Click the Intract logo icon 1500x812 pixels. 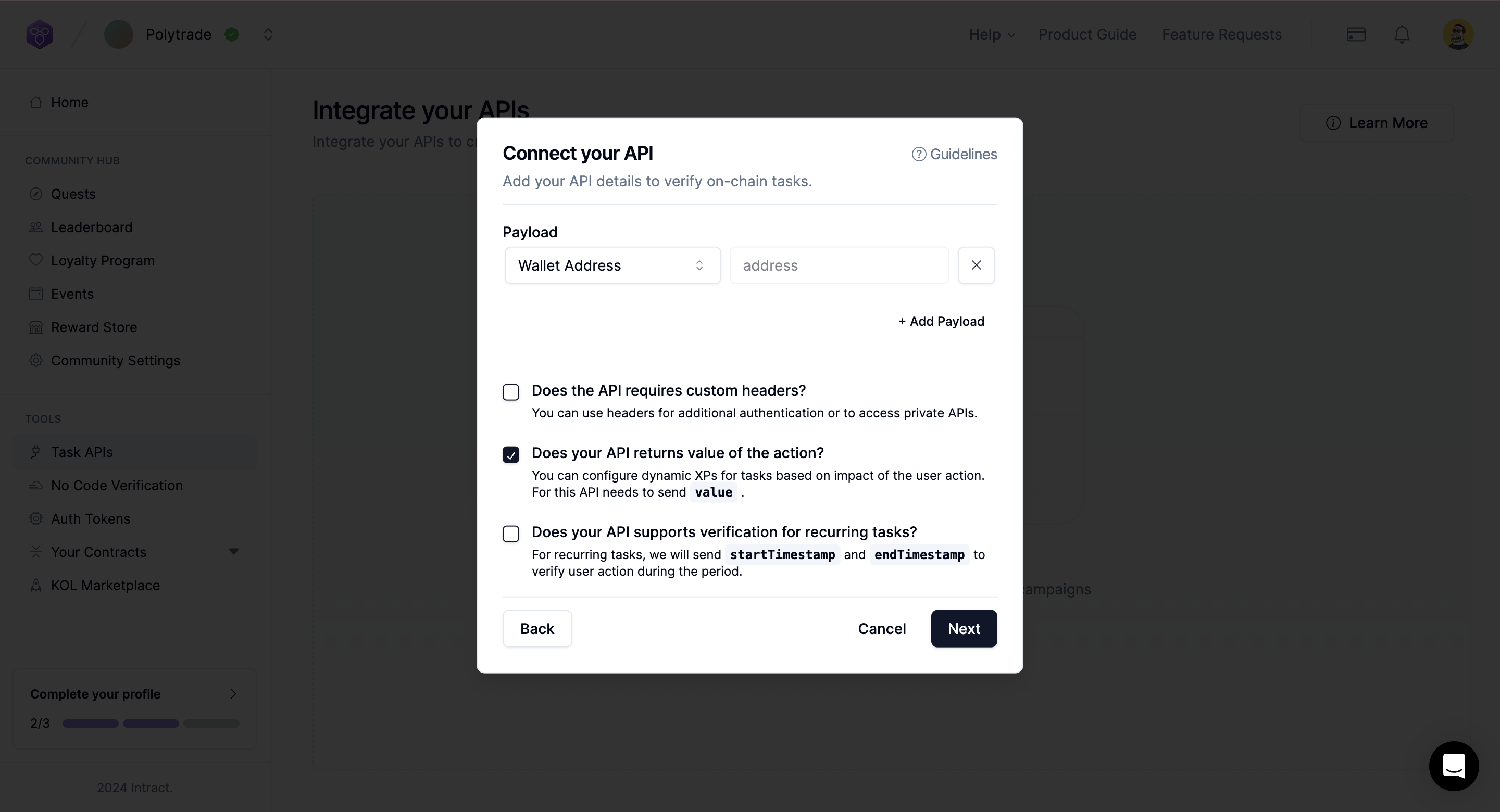(40, 34)
